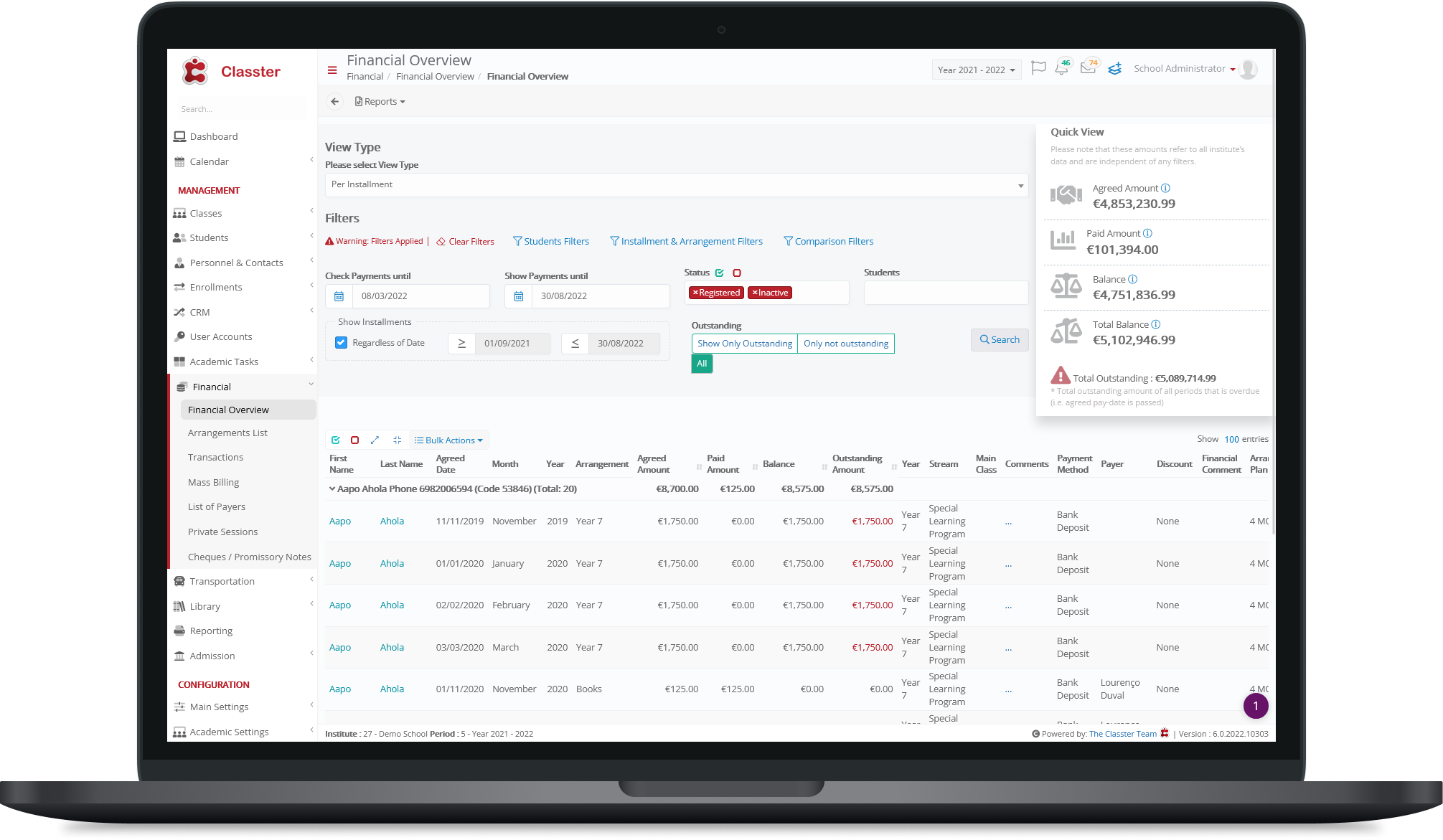Remove the Inactive status tag

click(x=755, y=293)
